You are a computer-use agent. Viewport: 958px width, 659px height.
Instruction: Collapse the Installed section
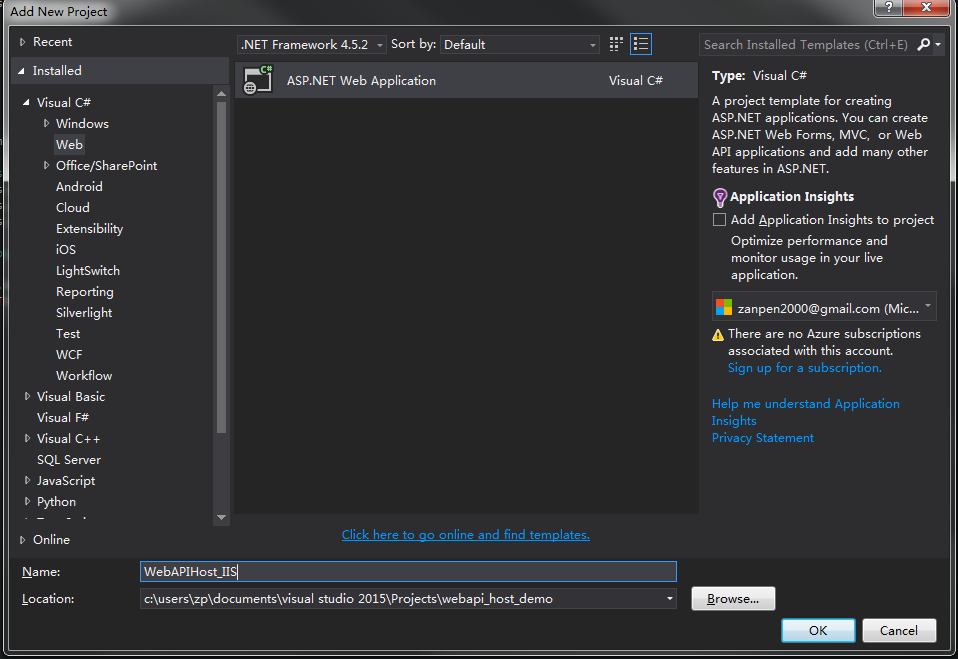21,71
